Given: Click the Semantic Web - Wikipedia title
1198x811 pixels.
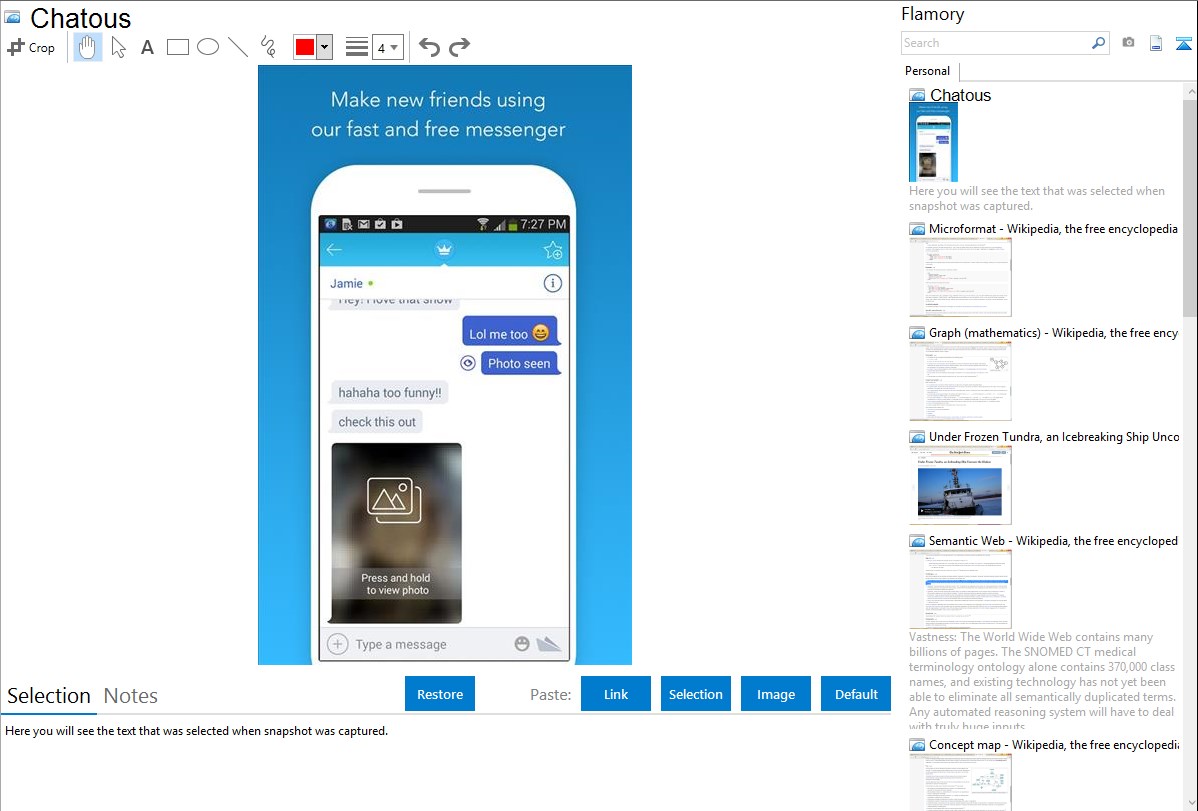Looking at the screenshot, I should [1053, 540].
